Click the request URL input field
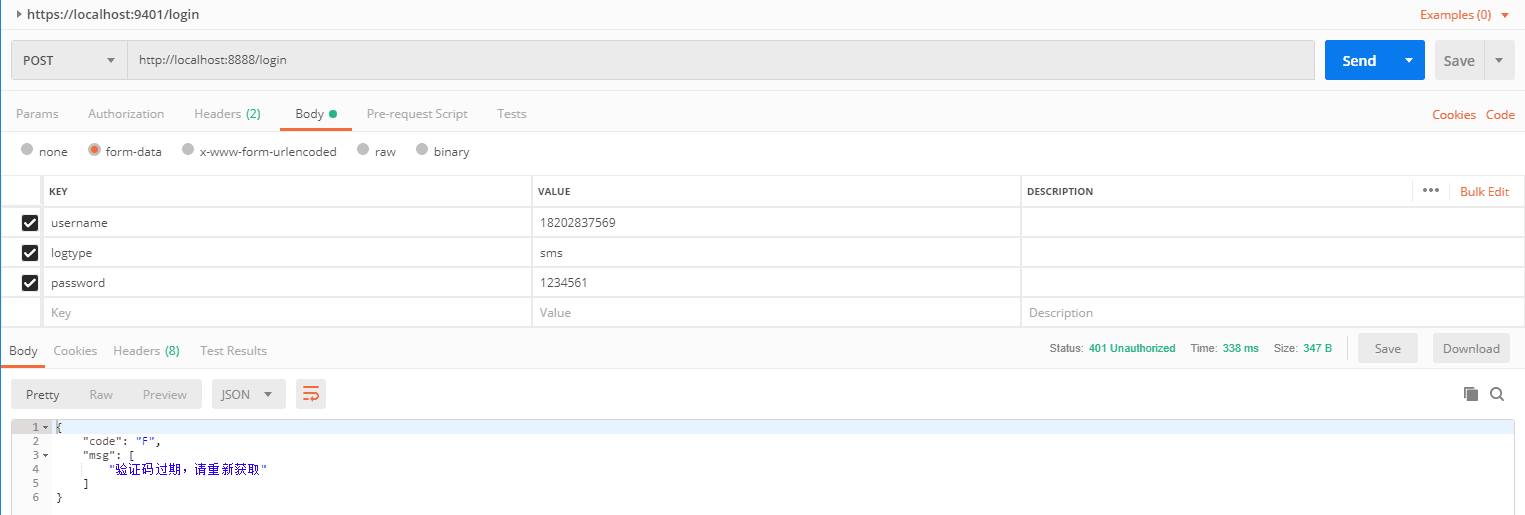 click(720, 60)
